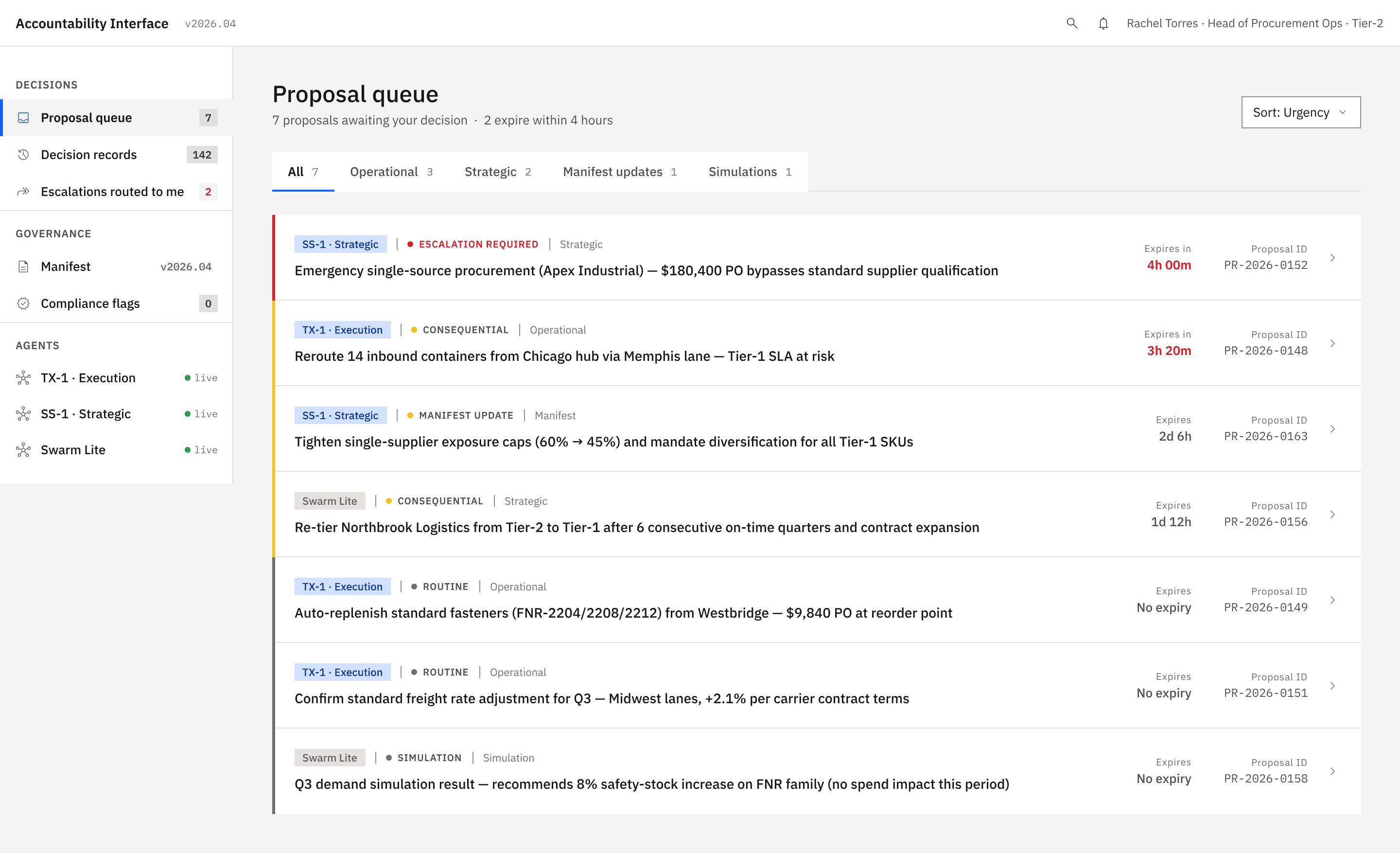Screen dimensions: 1400x853
Task: Switch to the Operational tab
Action: (391, 172)
